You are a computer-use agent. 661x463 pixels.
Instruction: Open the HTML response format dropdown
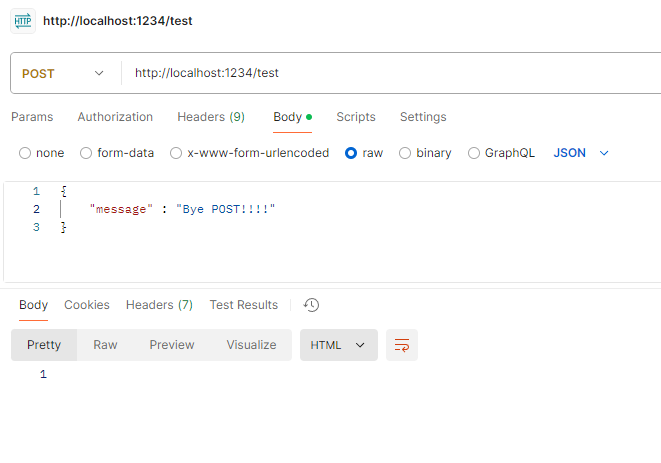[339, 345]
